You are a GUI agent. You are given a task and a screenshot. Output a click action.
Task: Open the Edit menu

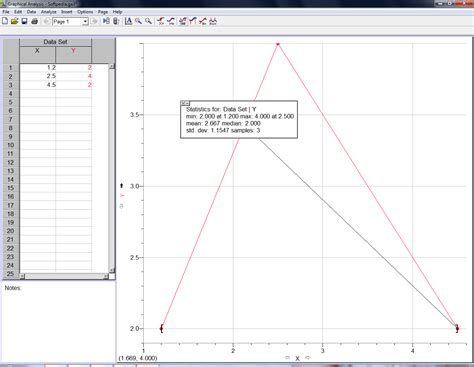(x=18, y=12)
